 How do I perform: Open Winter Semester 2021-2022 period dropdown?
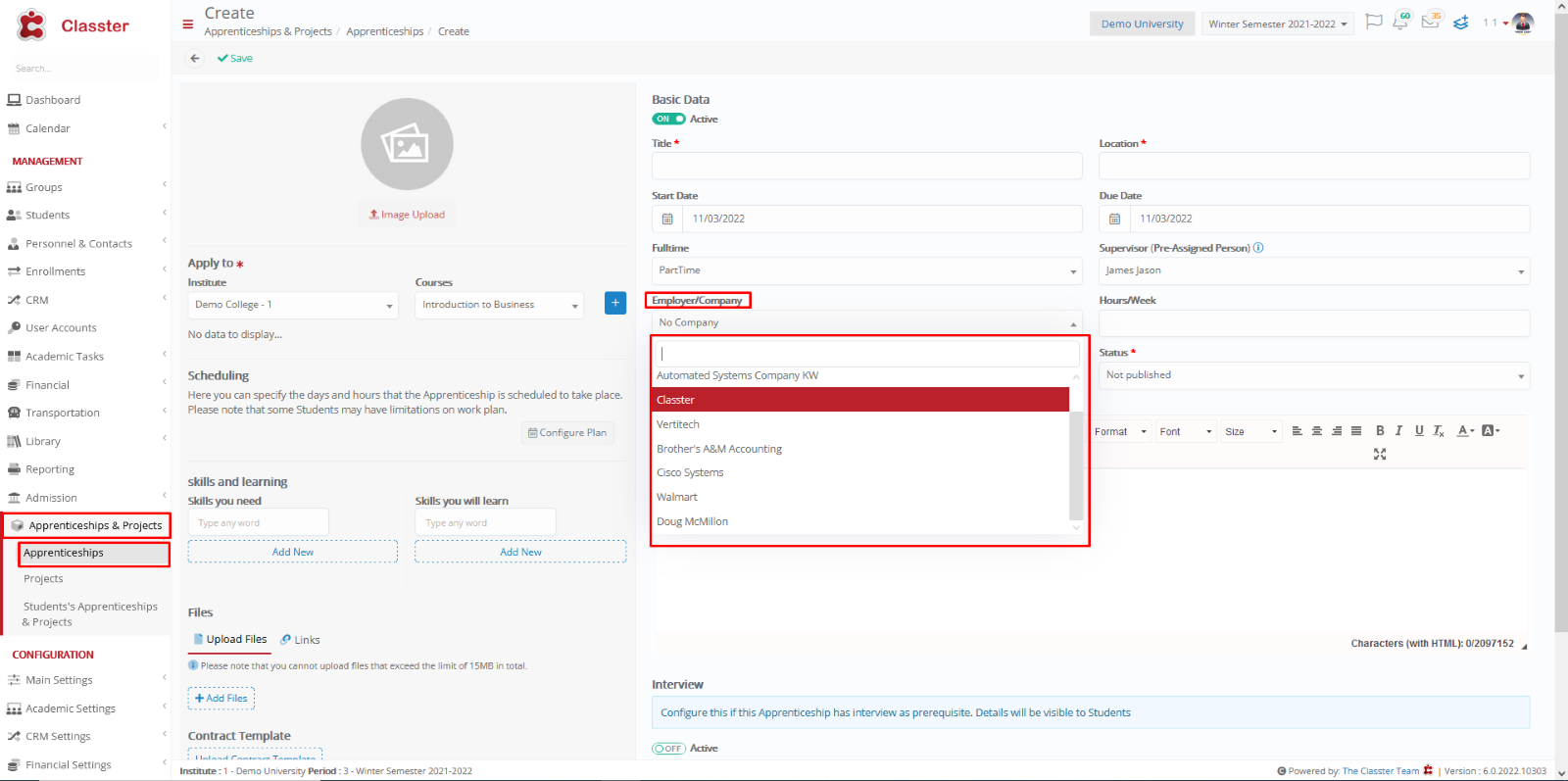[x=1277, y=24]
